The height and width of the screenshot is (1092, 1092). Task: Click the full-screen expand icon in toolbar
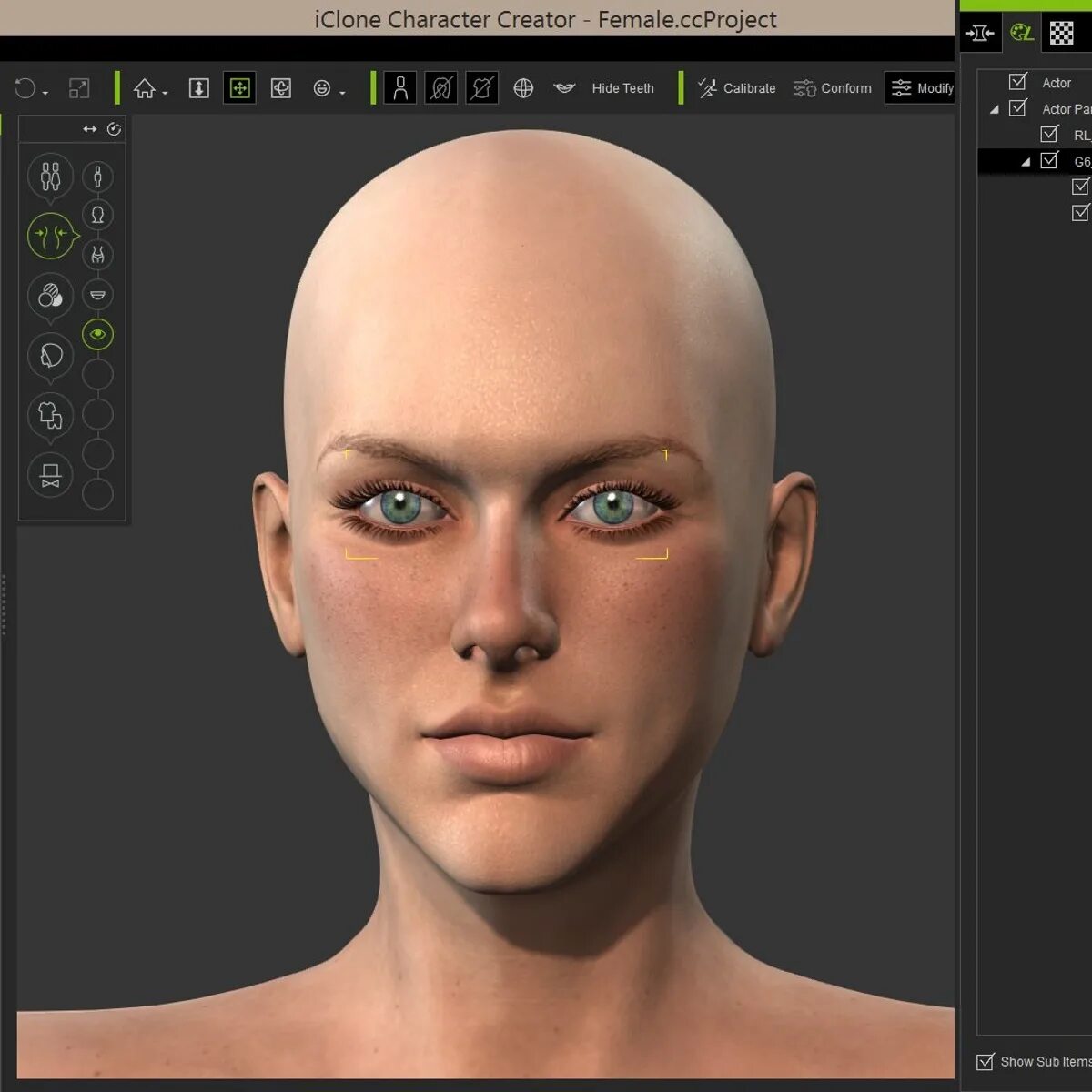click(79, 88)
